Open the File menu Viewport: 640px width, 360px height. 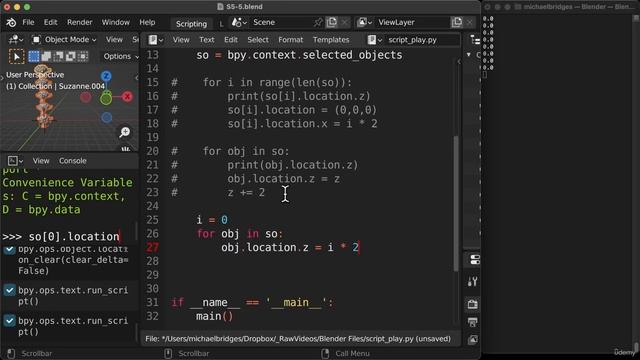click(x=28, y=22)
